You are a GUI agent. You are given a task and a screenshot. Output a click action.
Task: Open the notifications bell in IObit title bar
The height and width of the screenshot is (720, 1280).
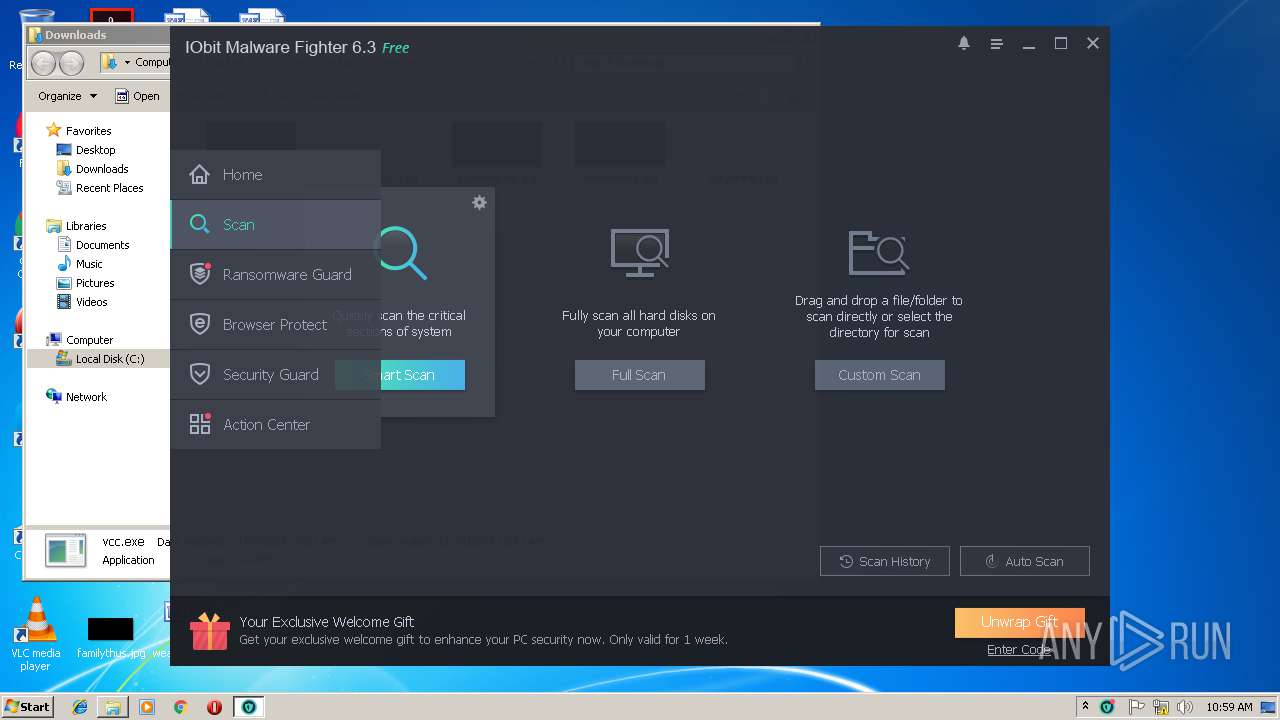(964, 44)
